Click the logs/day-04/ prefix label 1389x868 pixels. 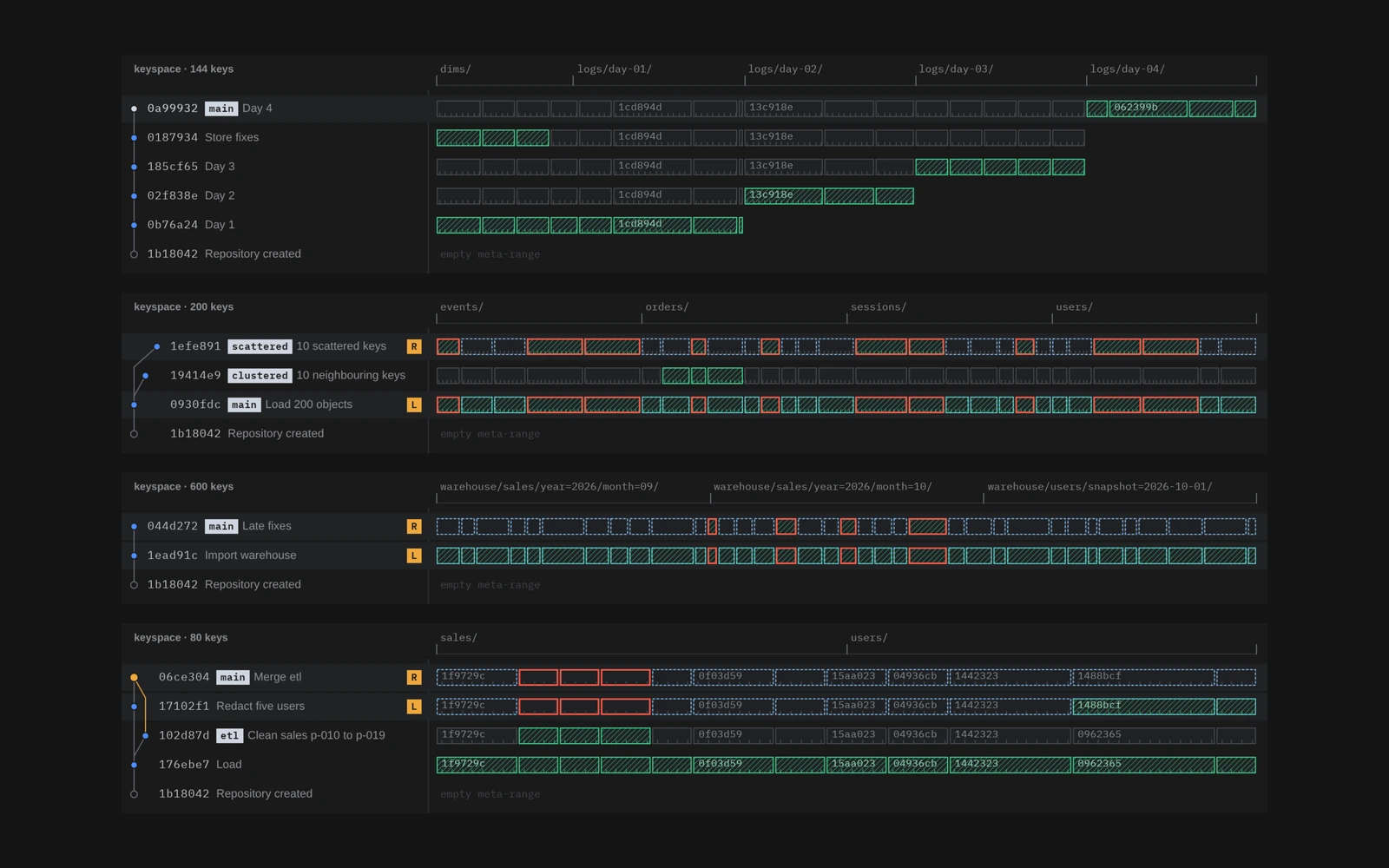[1127, 69]
